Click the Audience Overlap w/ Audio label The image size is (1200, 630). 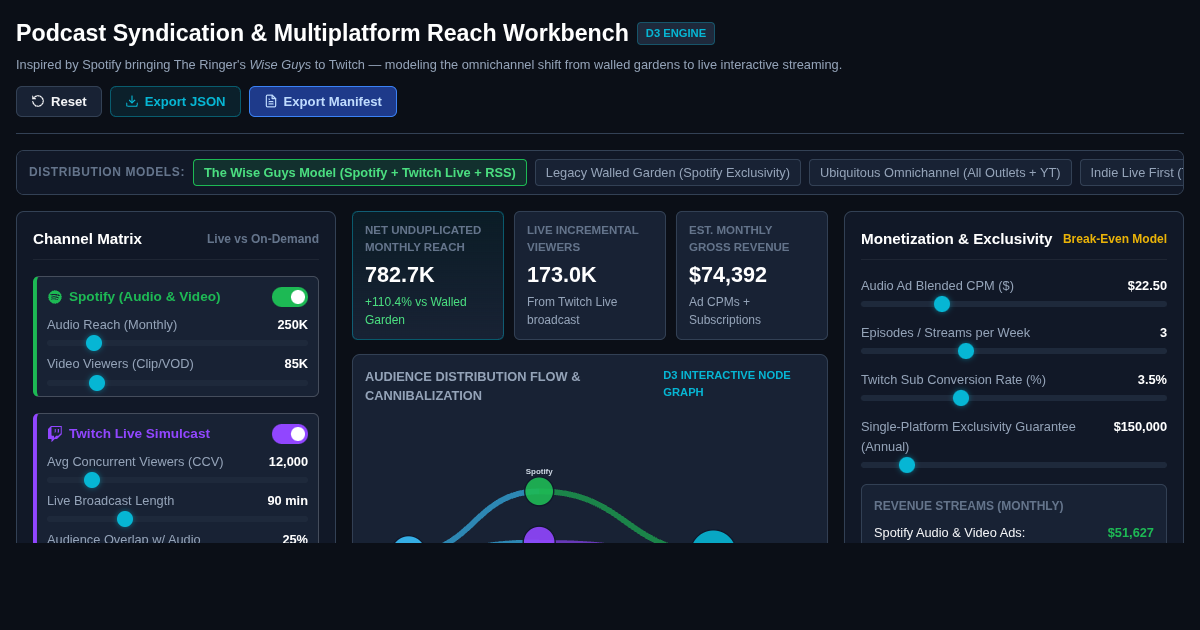coord(124,538)
